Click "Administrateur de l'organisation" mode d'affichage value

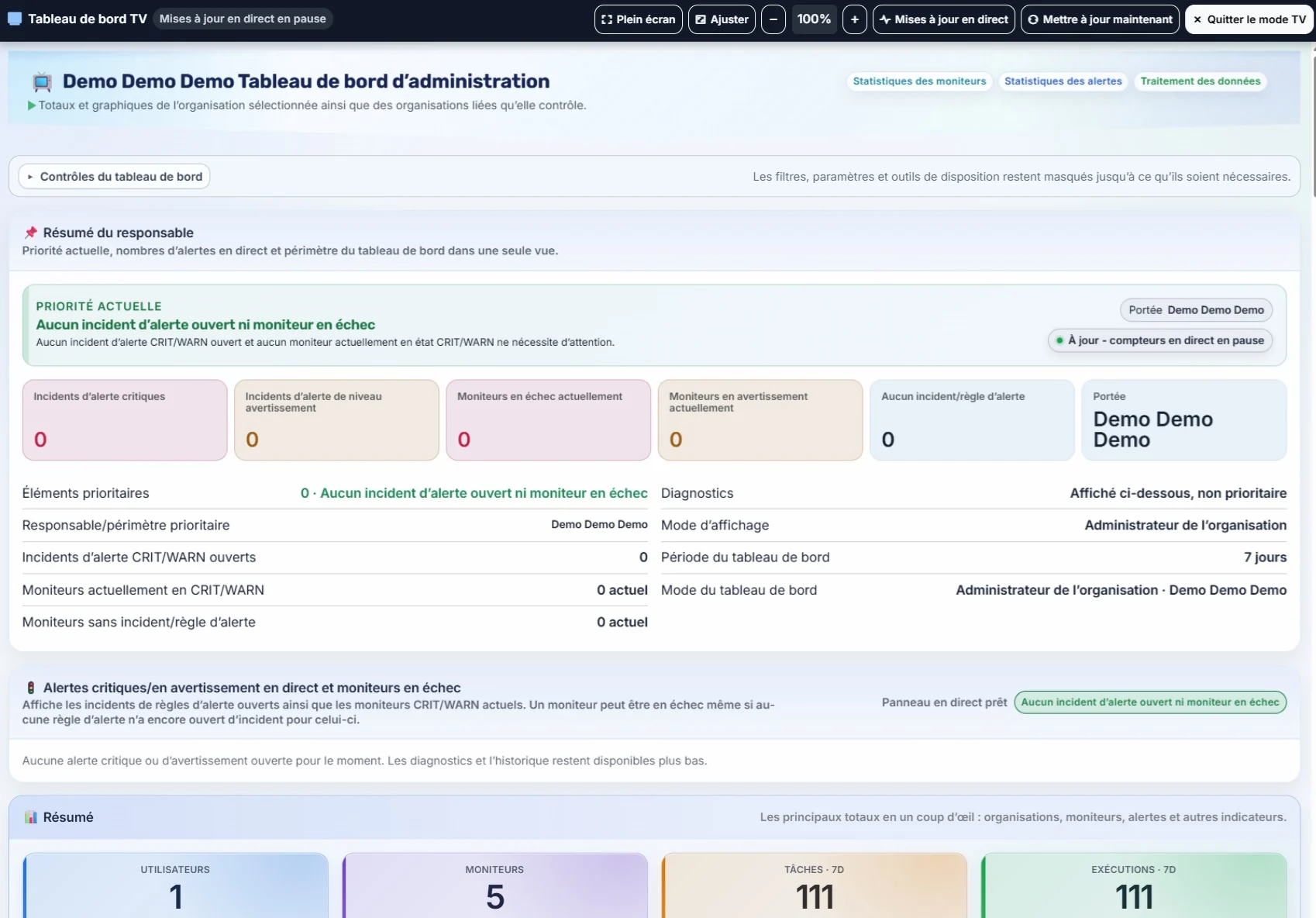pyautogui.click(x=1186, y=526)
